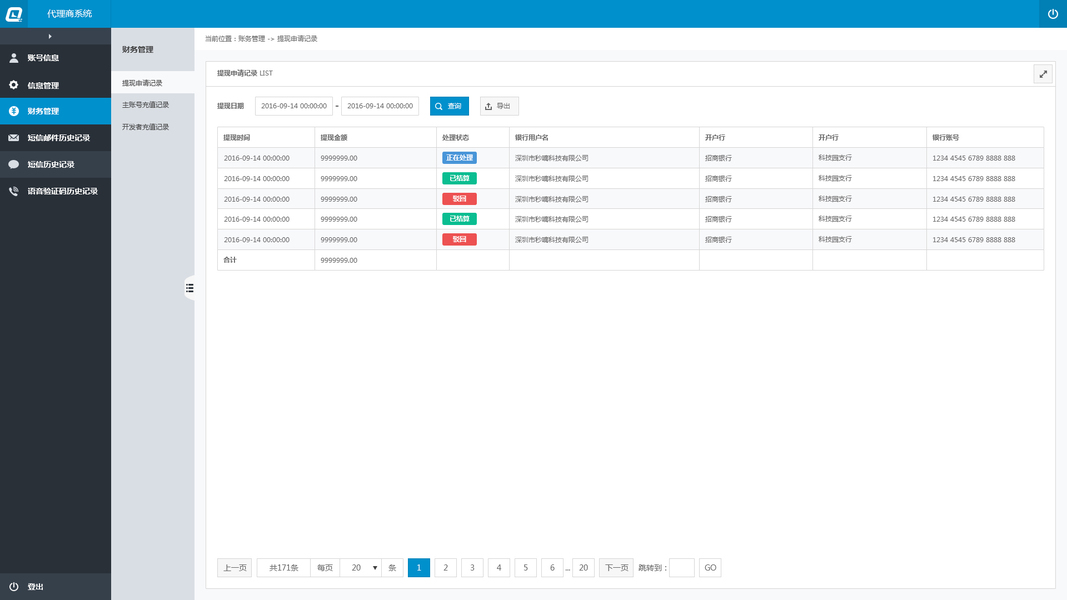
Task: Click the 已结算 badge in the second row
Action: 459,178
